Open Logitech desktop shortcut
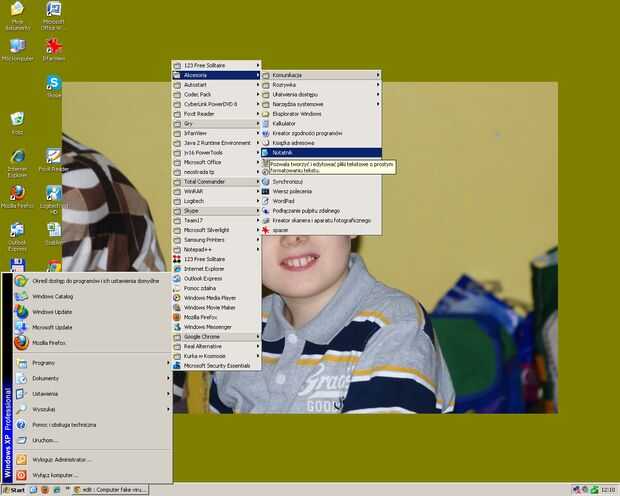This screenshot has height=496, width=620. 54,200
